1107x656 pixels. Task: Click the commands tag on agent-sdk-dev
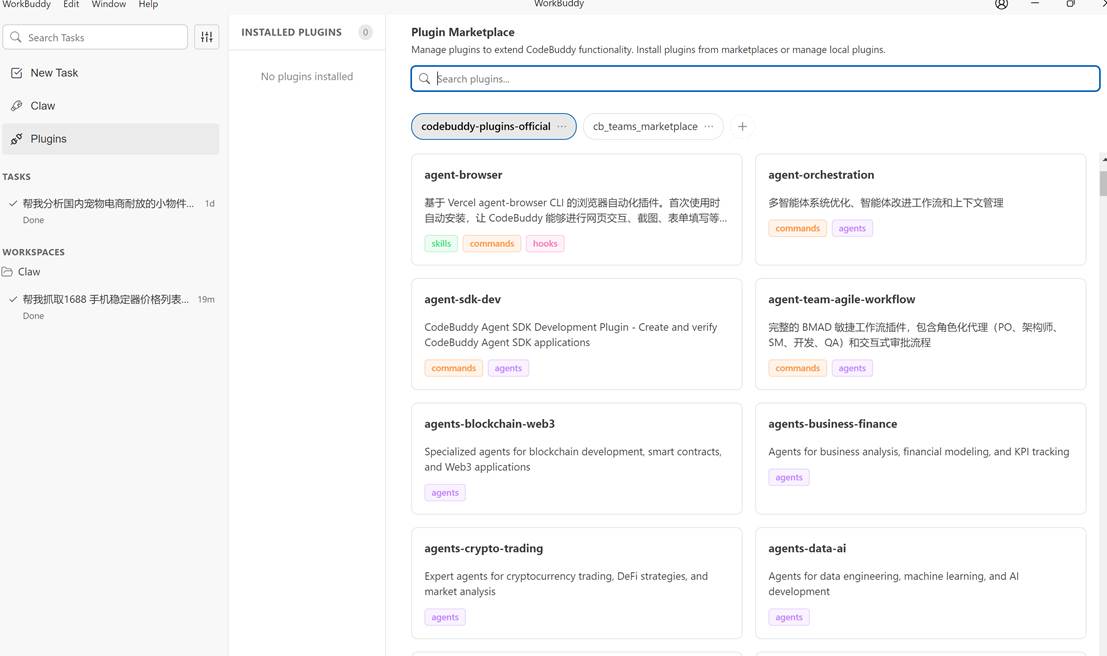454,368
